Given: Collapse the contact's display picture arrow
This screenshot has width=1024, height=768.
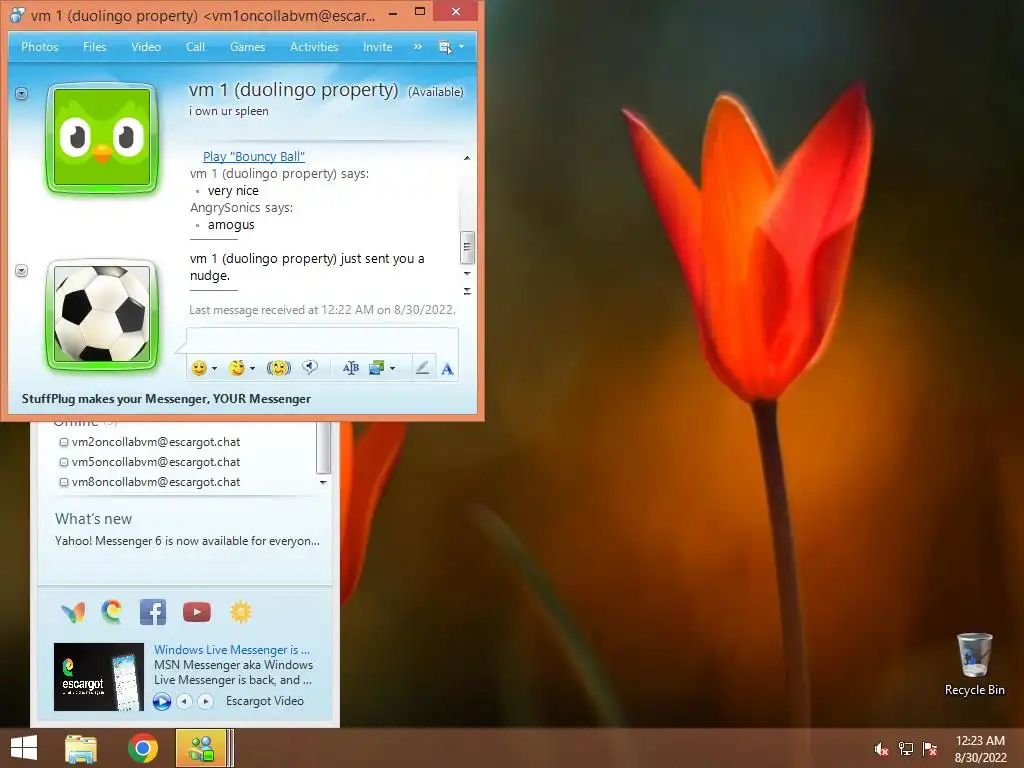Looking at the screenshot, I should [x=22, y=94].
